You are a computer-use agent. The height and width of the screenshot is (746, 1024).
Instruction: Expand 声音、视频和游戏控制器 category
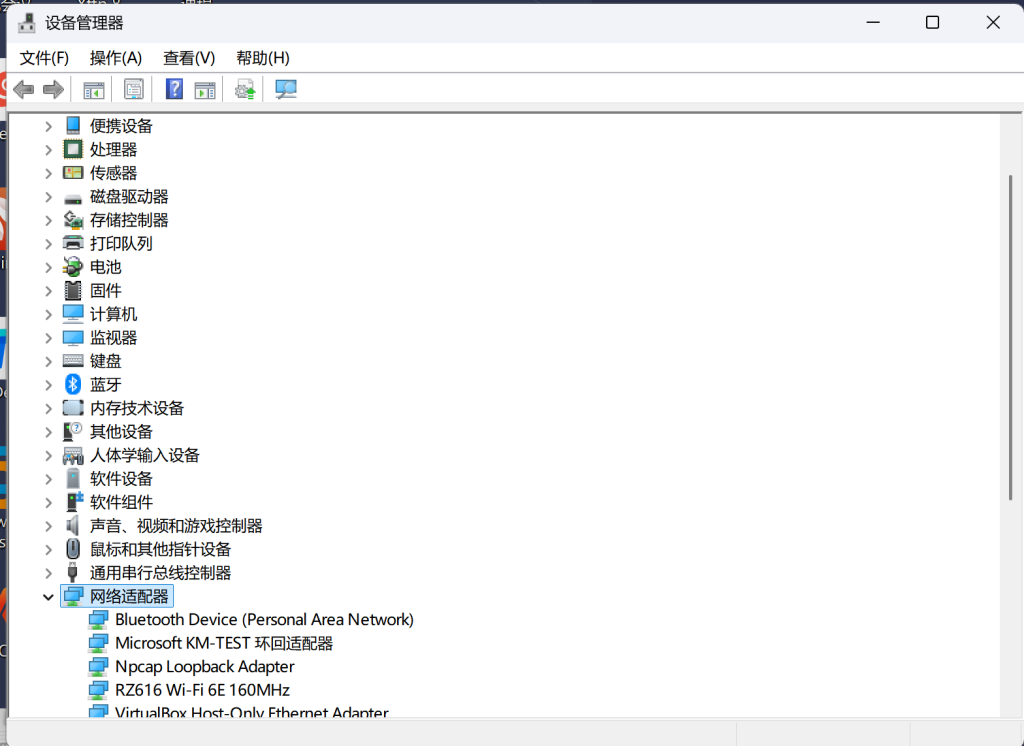click(x=48, y=526)
